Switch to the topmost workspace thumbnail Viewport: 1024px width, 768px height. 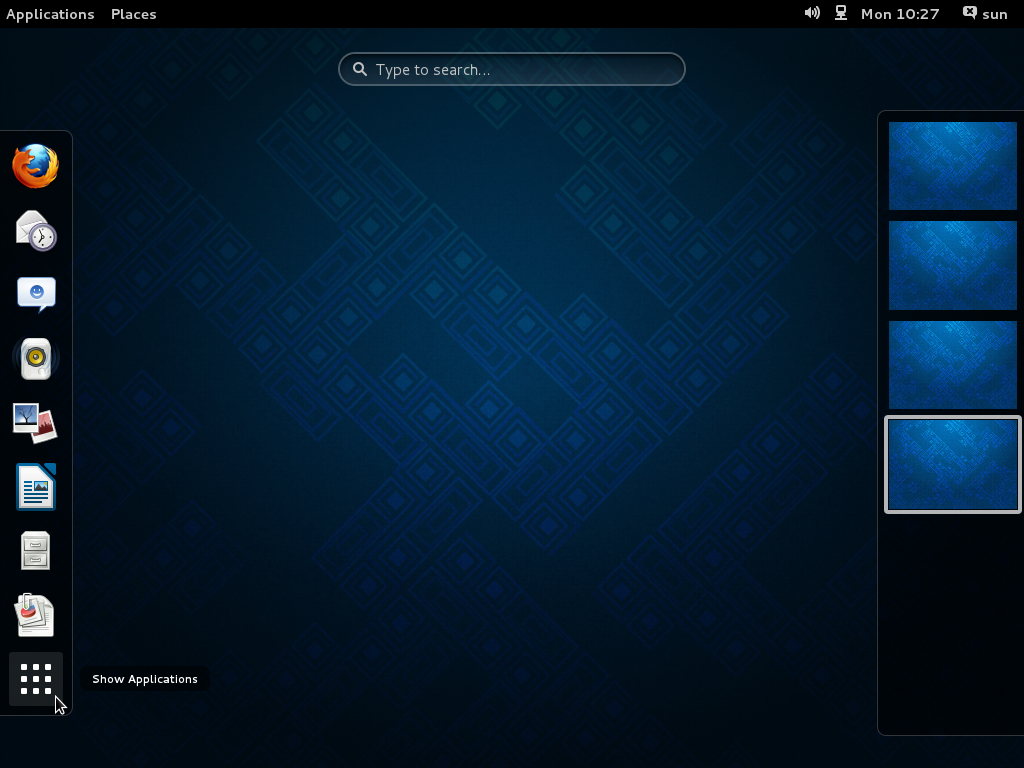952,165
